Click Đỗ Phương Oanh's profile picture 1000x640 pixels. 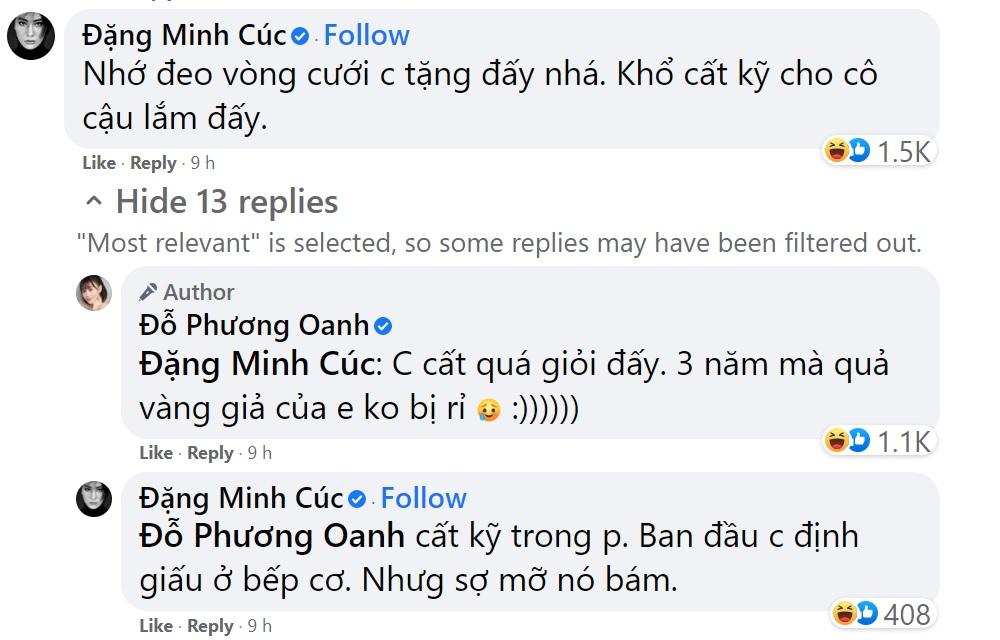pyautogui.click(x=94, y=293)
